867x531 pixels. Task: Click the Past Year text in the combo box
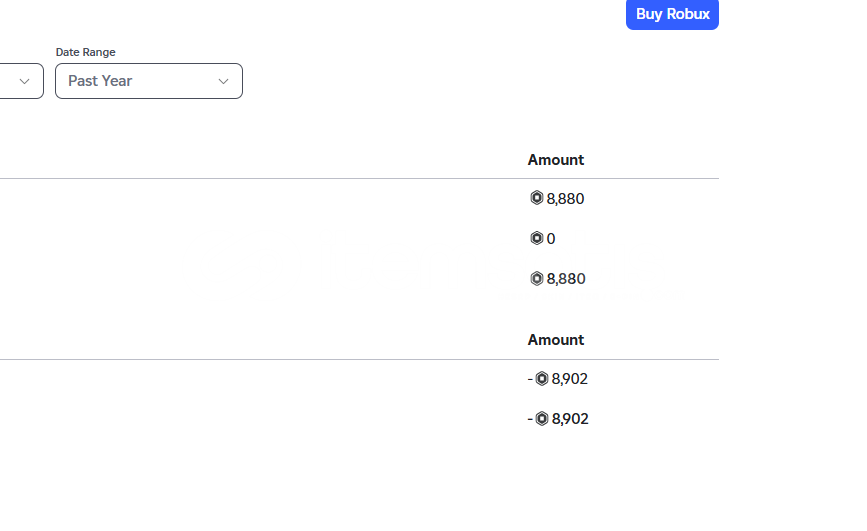tap(100, 81)
